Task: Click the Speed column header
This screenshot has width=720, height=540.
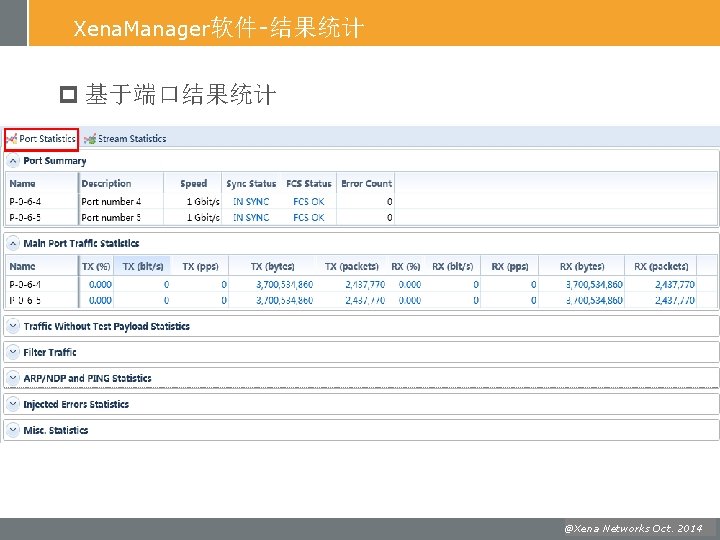Action: click(x=193, y=183)
